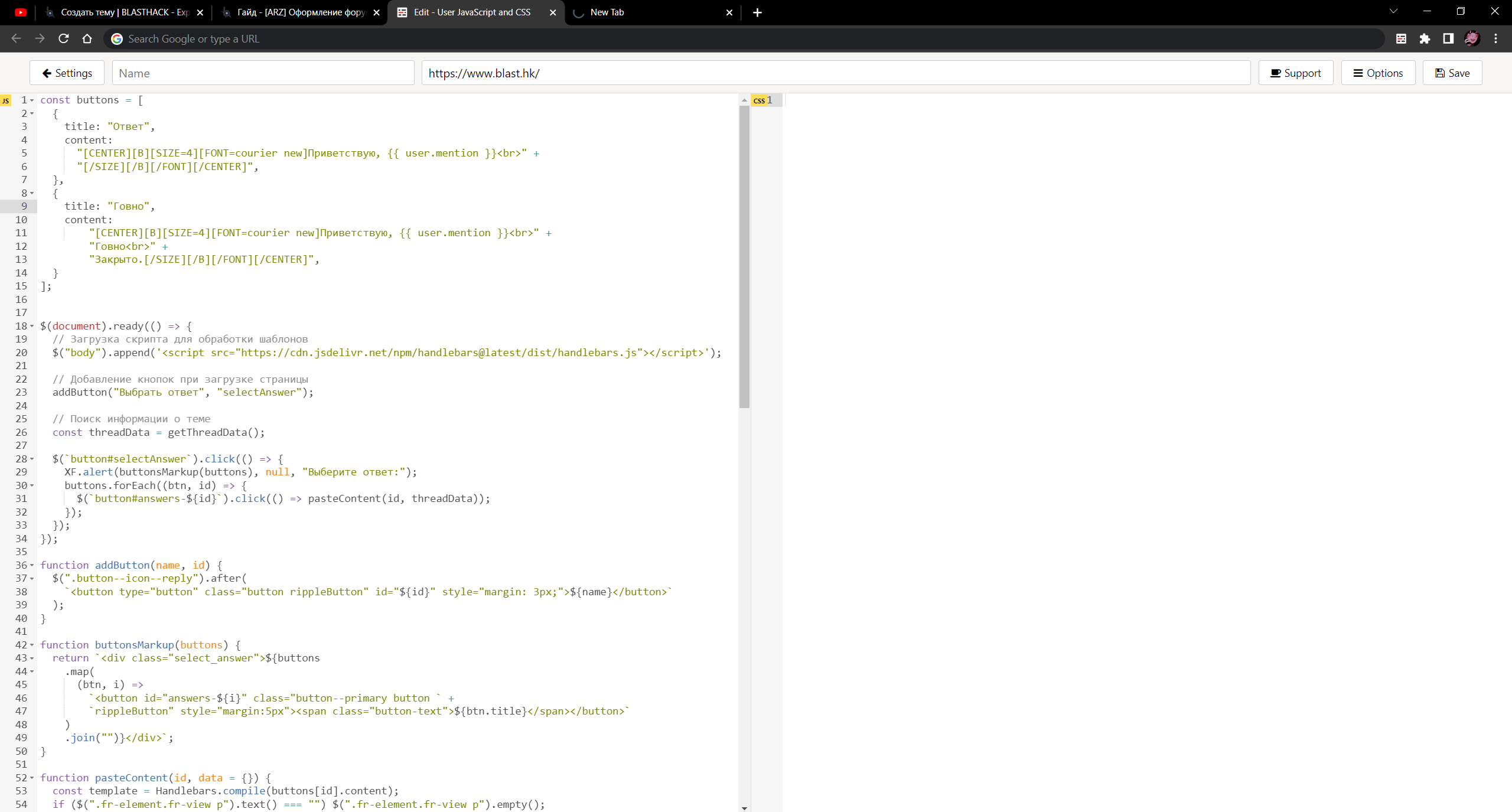Click the JS editor vertical scrollbar thumb
Screen dimensions: 1512x812
(x=744, y=257)
